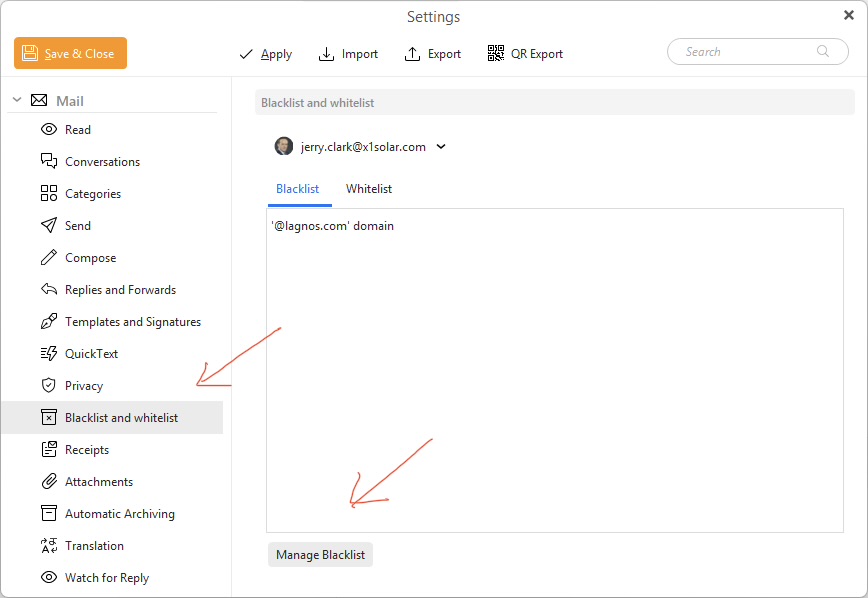The width and height of the screenshot is (868, 598).
Task: Select the Privacy shield icon
Action: pyautogui.click(x=48, y=386)
